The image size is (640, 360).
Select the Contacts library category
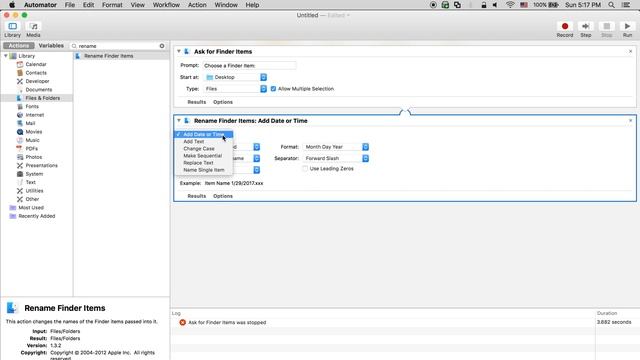(36, 73)
